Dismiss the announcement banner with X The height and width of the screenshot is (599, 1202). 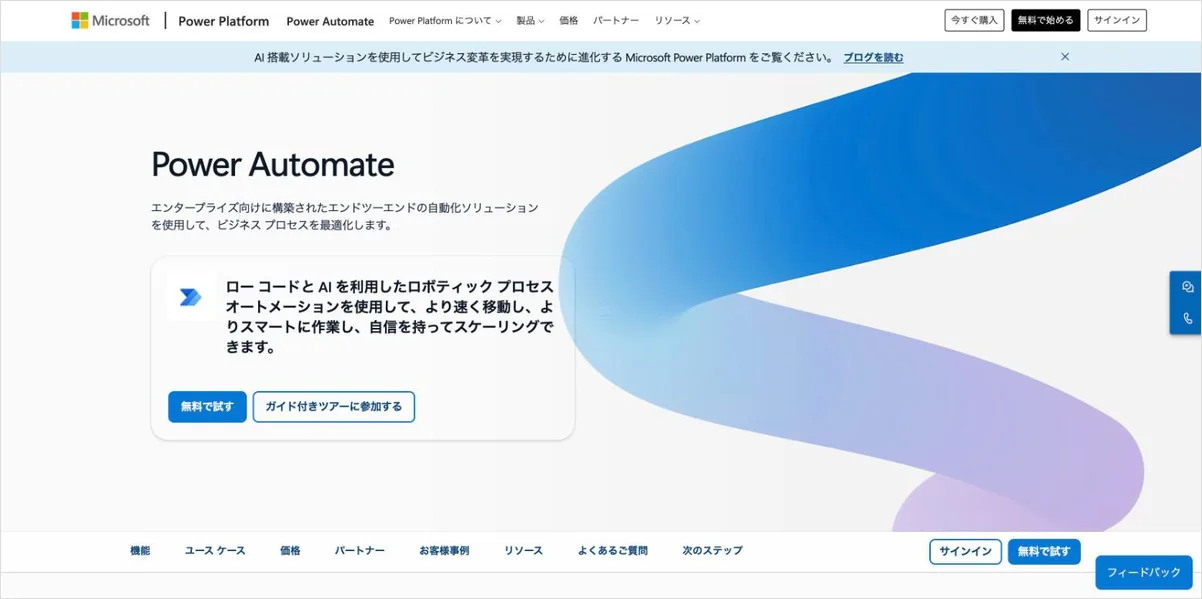coord(1065,57)
